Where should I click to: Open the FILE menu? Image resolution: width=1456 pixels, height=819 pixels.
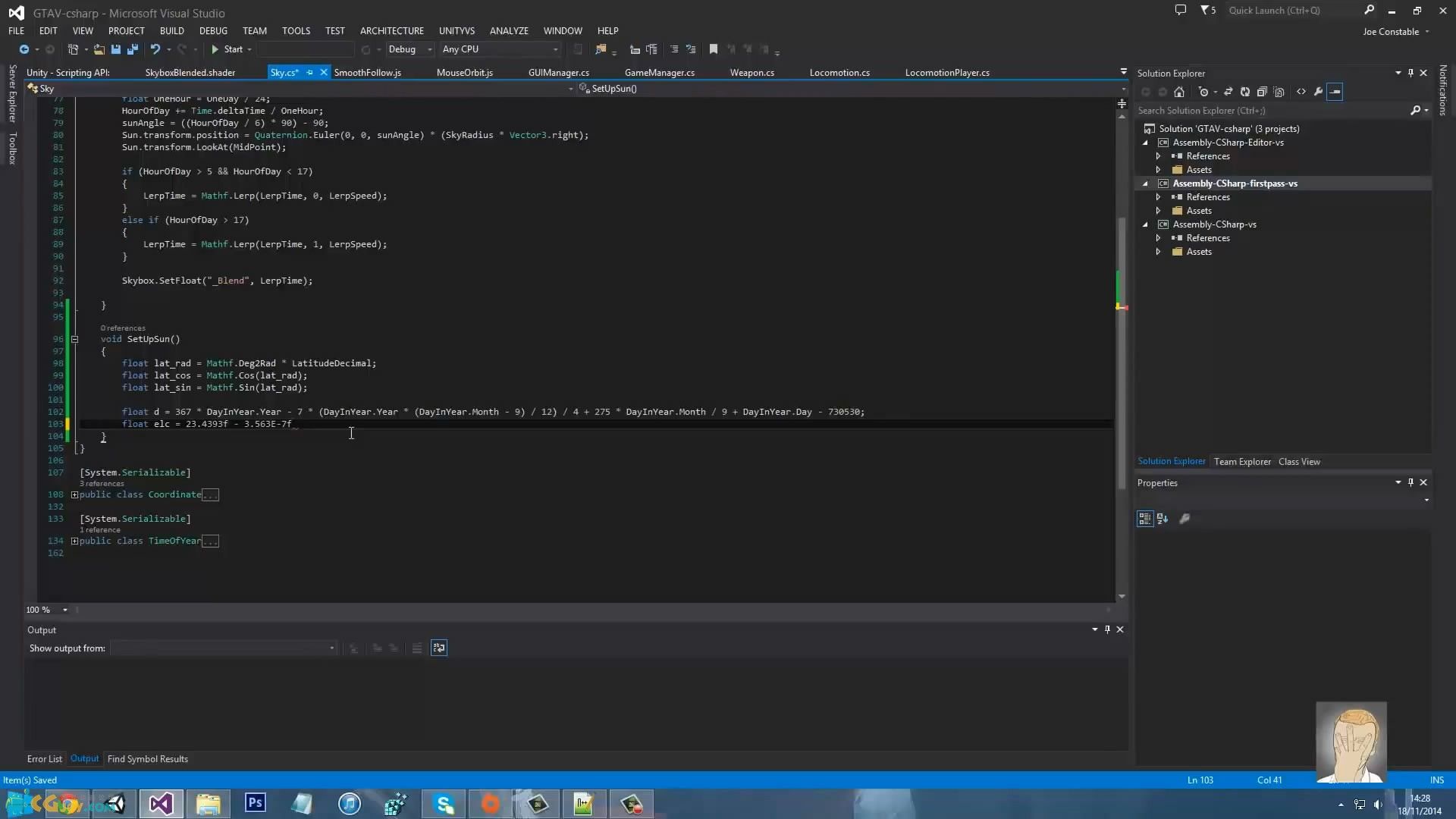[x=16, y=31]
